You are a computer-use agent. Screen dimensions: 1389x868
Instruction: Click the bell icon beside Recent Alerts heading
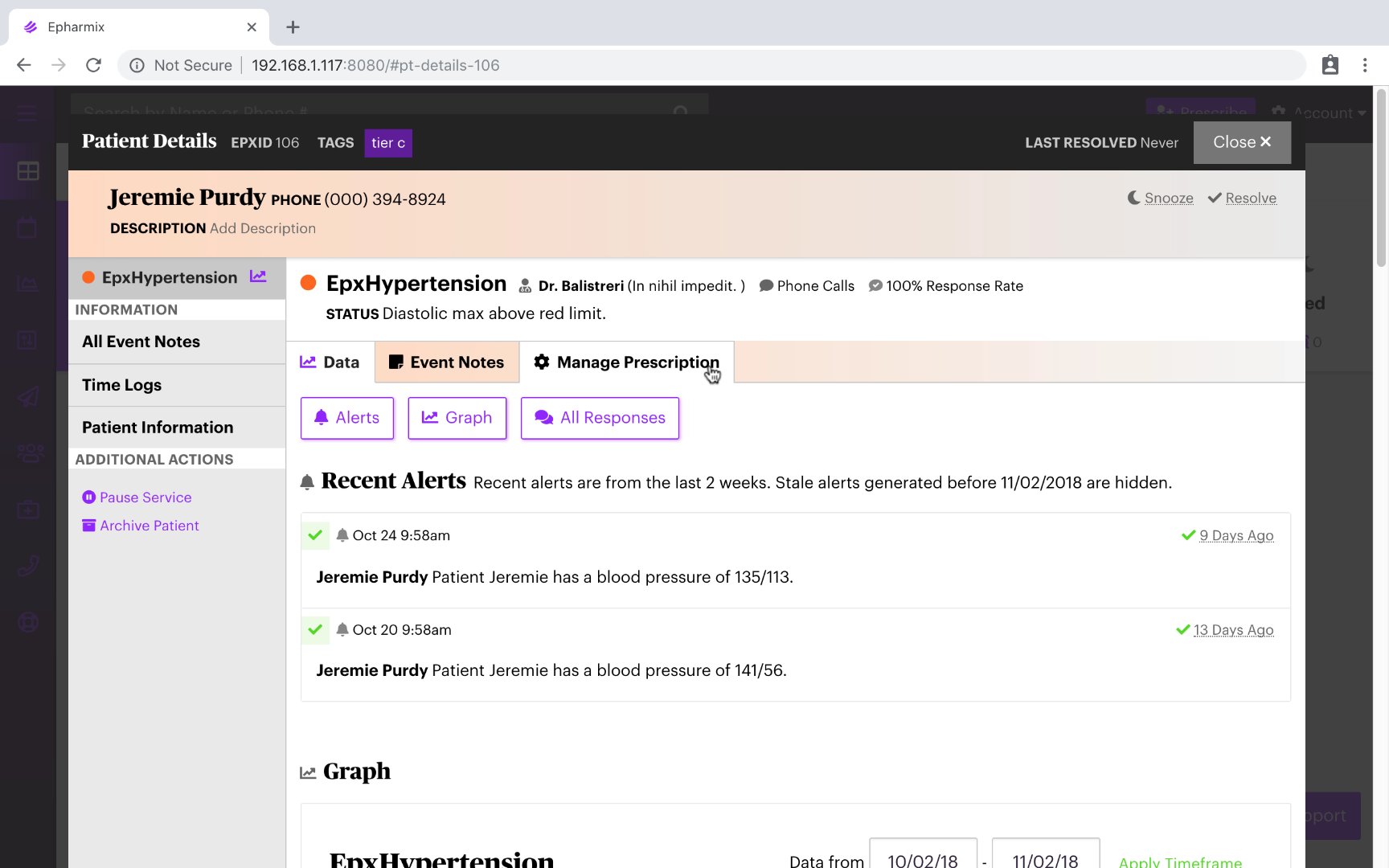[x=307, y=482]
